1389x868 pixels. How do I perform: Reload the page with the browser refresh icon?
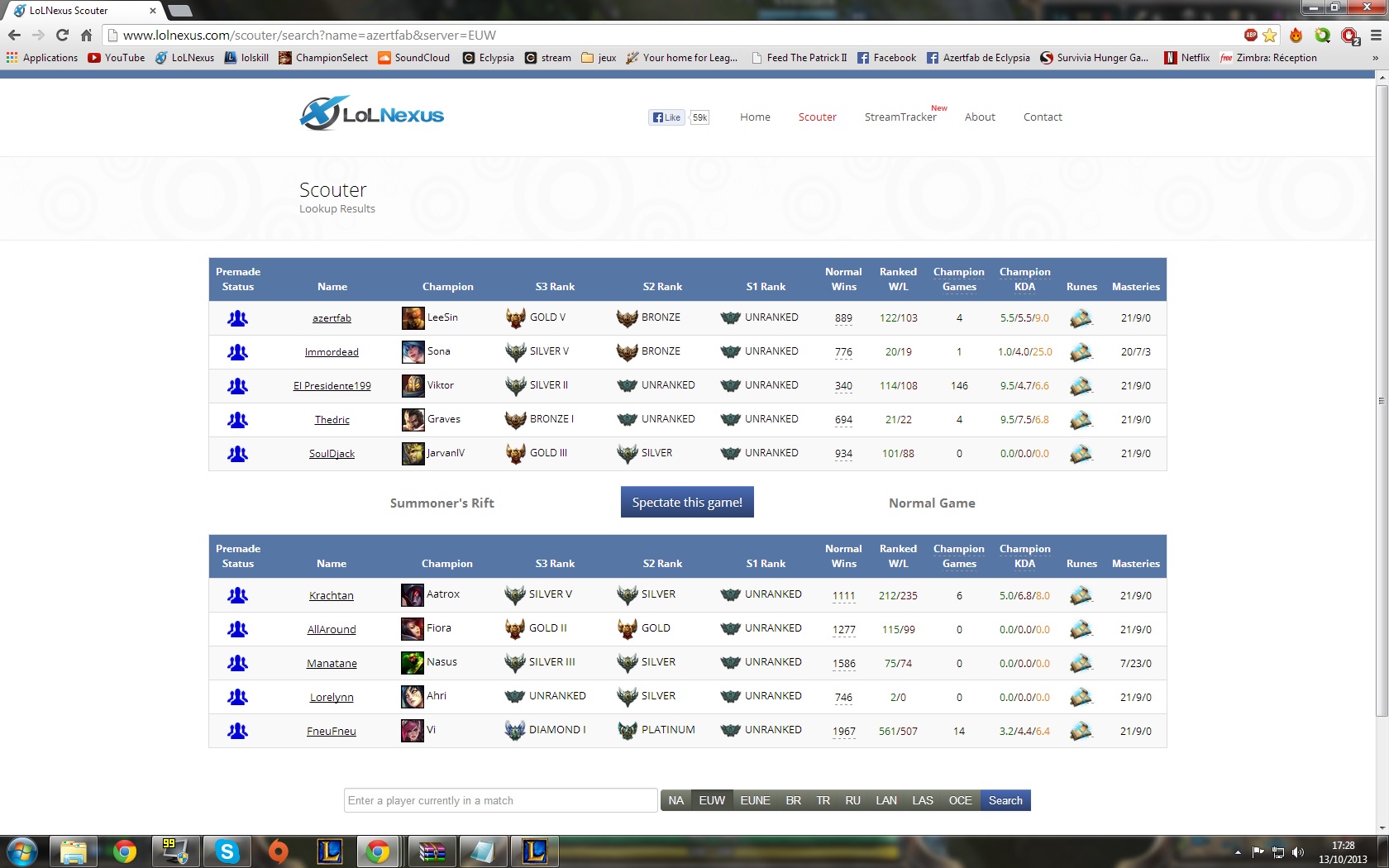[62, 35]
